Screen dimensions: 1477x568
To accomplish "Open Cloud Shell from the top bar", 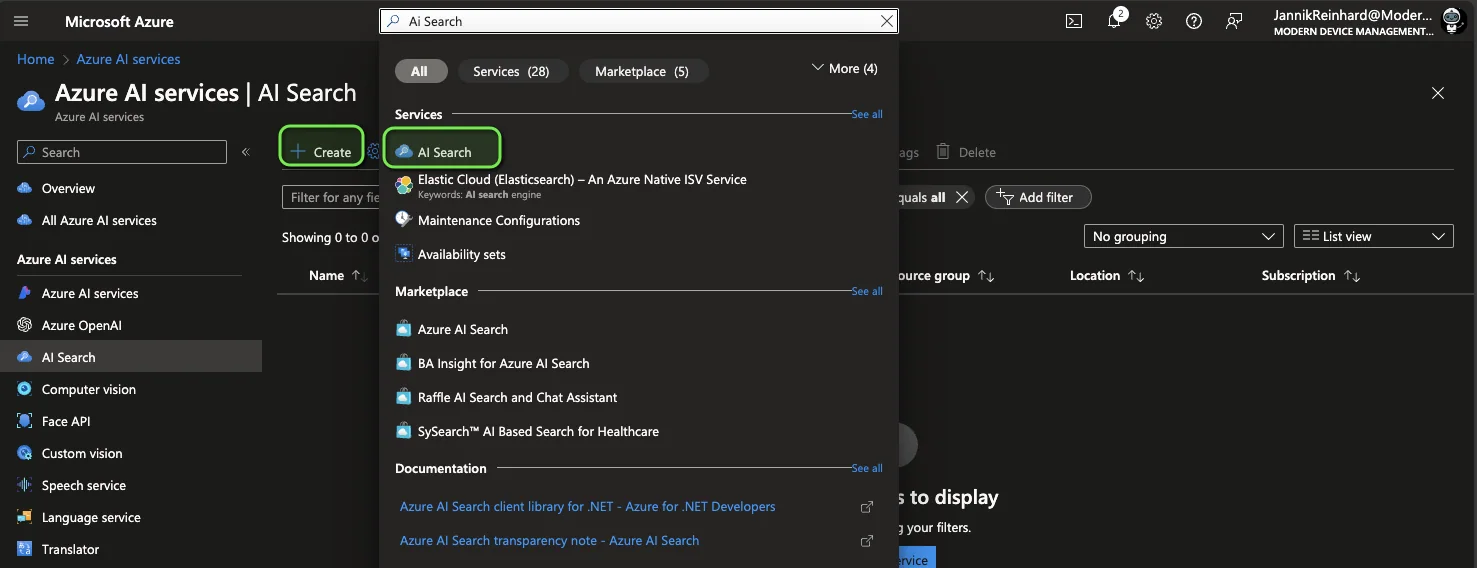I will point(1074,21).
